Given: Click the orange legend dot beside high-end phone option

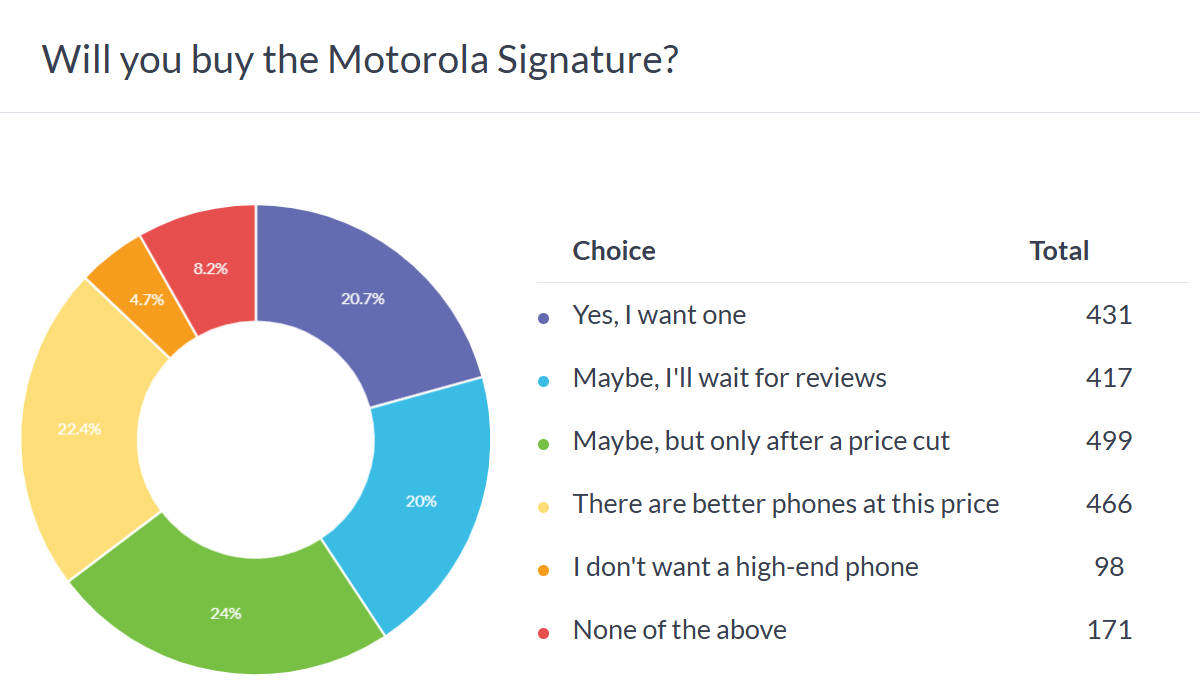Looking at the screenshot, I should pyautogui.click(x=544, y=570).
